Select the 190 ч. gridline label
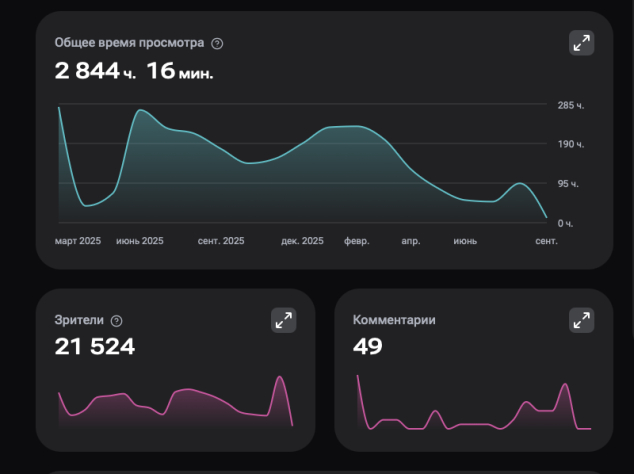 click(571, 144)
